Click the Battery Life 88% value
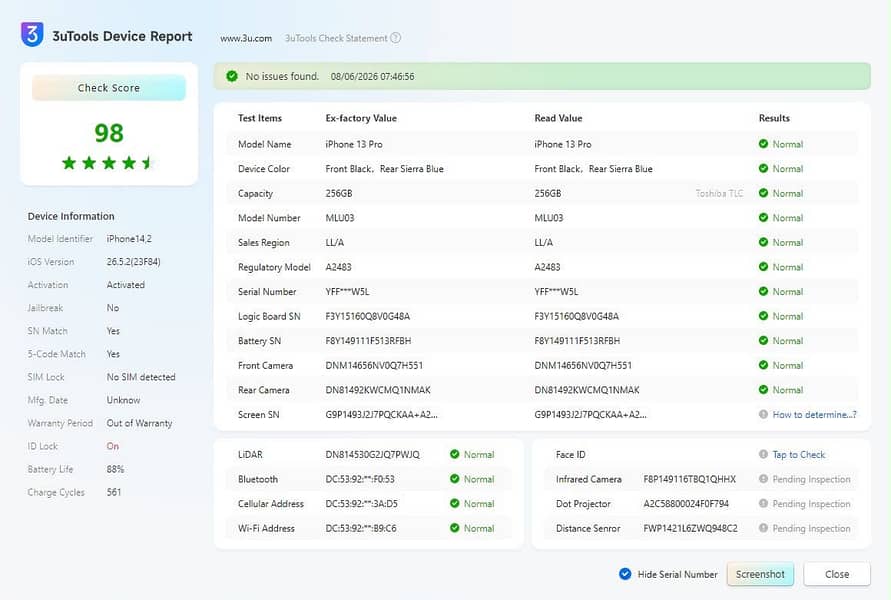This screenshot has height=600, width=891. point(115,469)
